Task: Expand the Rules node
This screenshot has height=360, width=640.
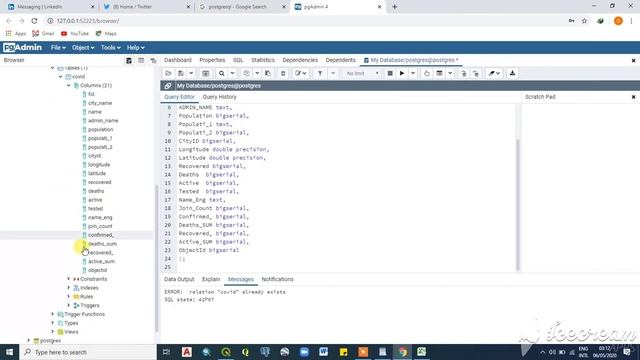Action: tap(69, 297)
